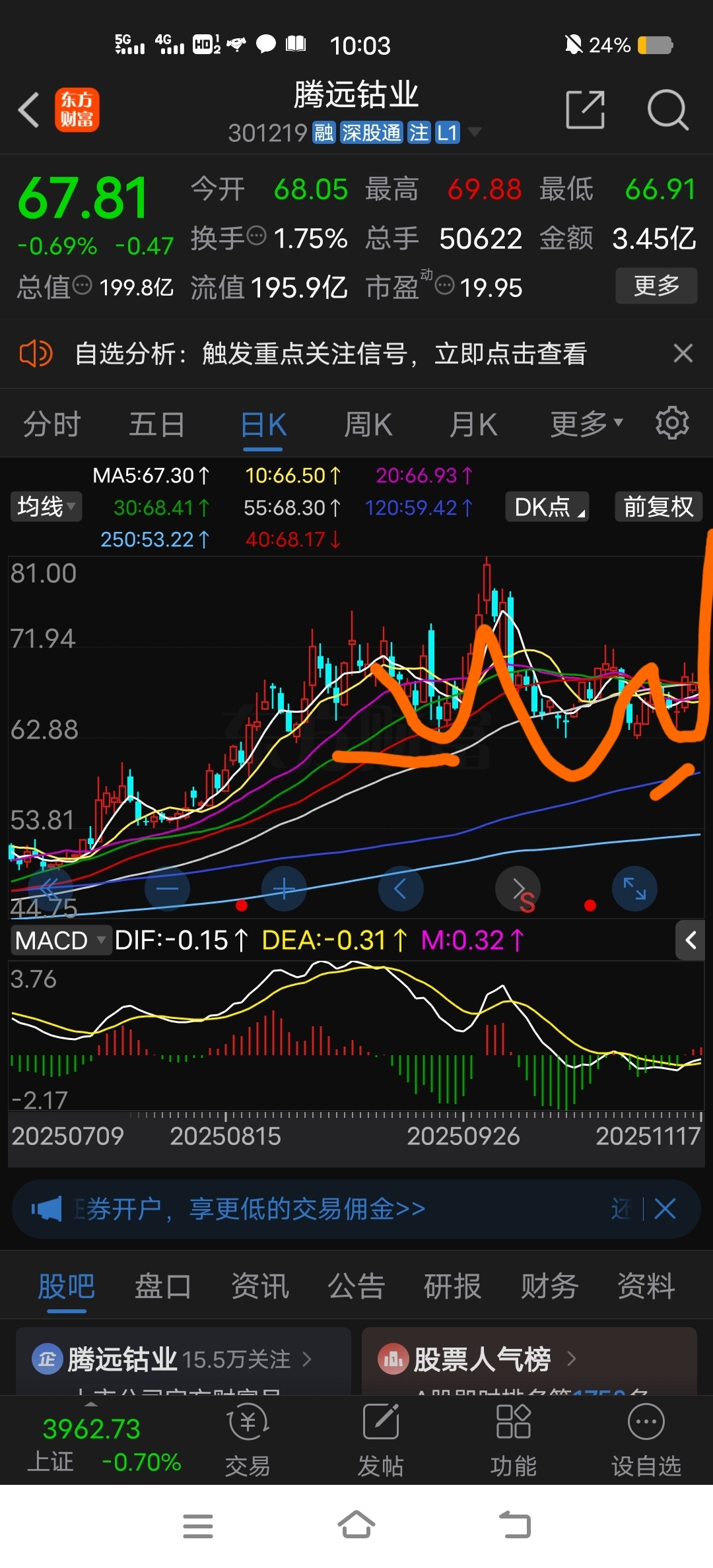Zoom in chart with plus button
Image resolution: width=713 pixels, height=1568 pixels.
coord(284,888)
